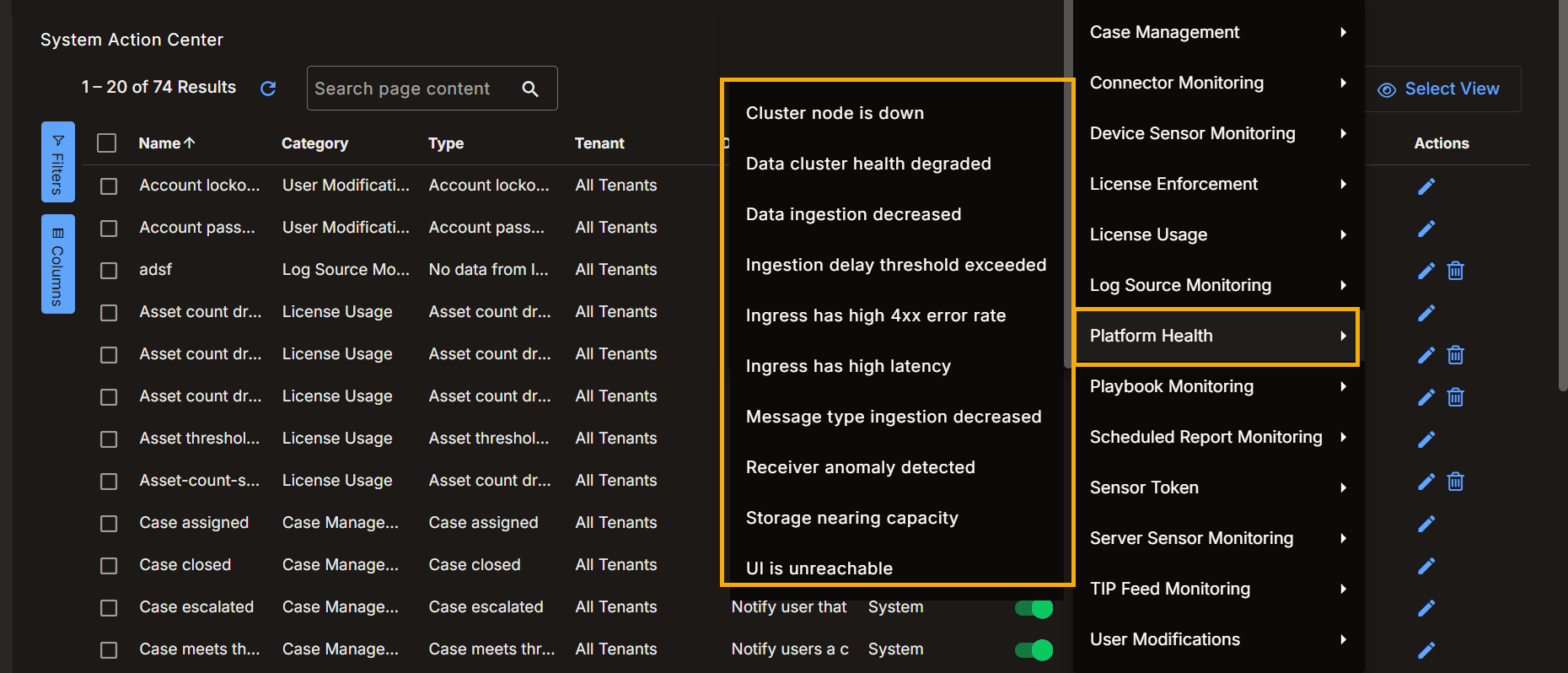Screen dimensions: 1568x673
Task: Edit the Case meets th... action
Action: coord(1426,650)
